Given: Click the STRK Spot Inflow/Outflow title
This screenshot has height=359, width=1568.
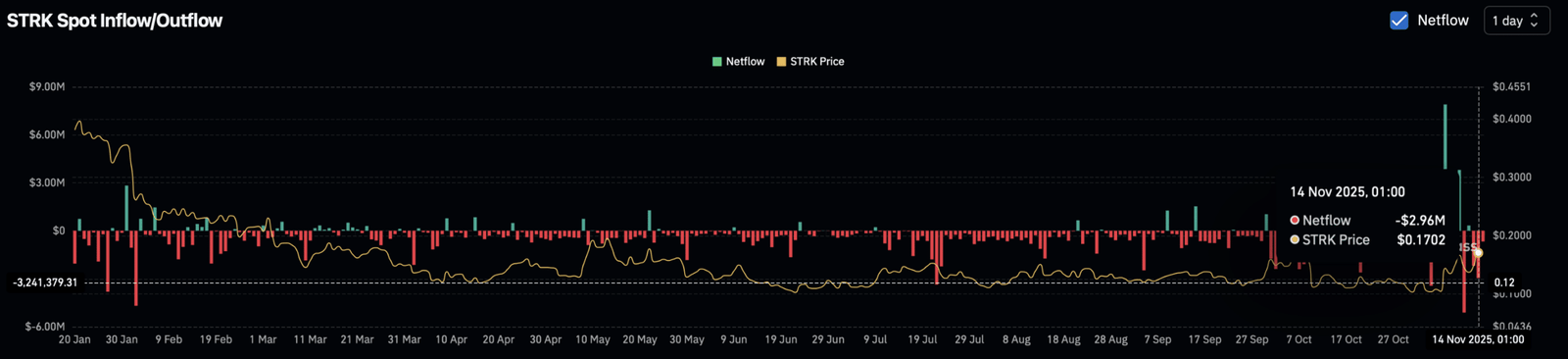Looking at the screenshot, I should pyautogui.click(x=115, y=21).
